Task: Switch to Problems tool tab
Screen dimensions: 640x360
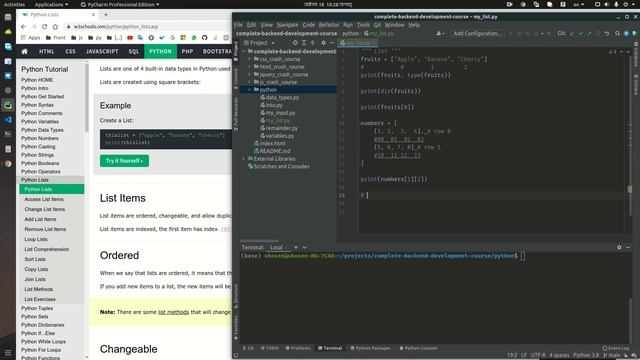Action: pos(298,348)
